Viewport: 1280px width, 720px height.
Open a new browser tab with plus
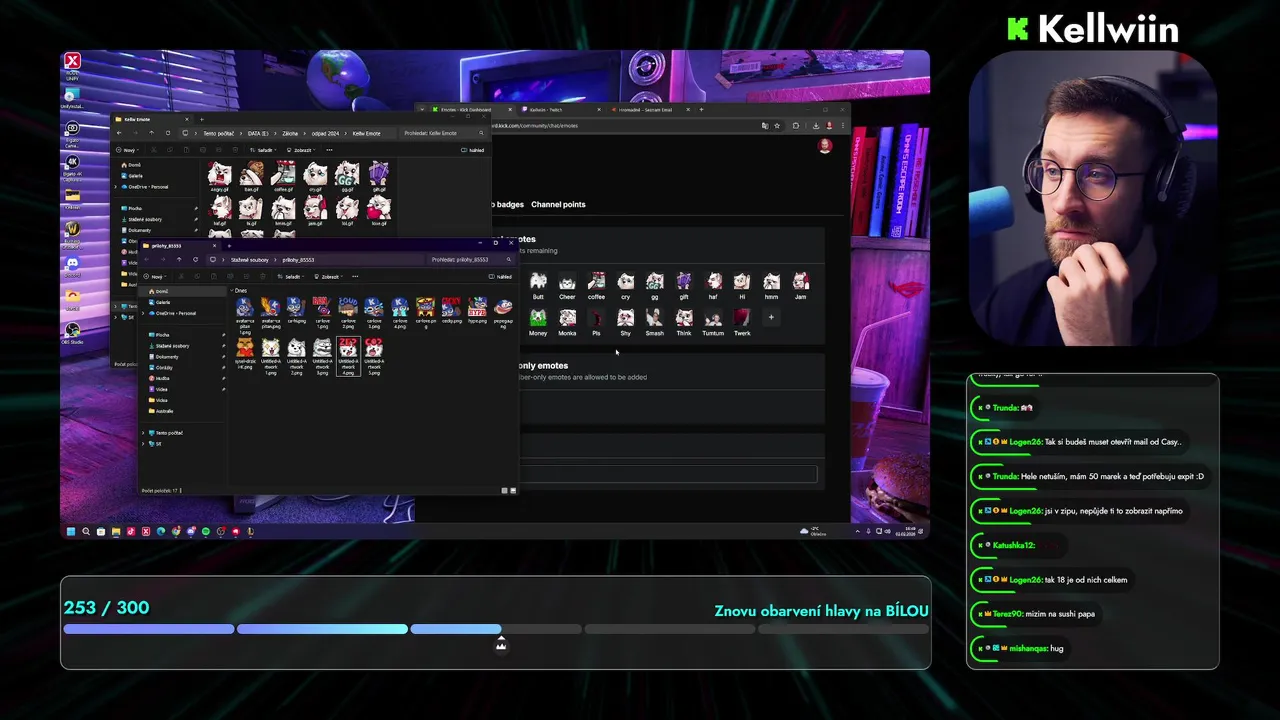tap(701, 109)
